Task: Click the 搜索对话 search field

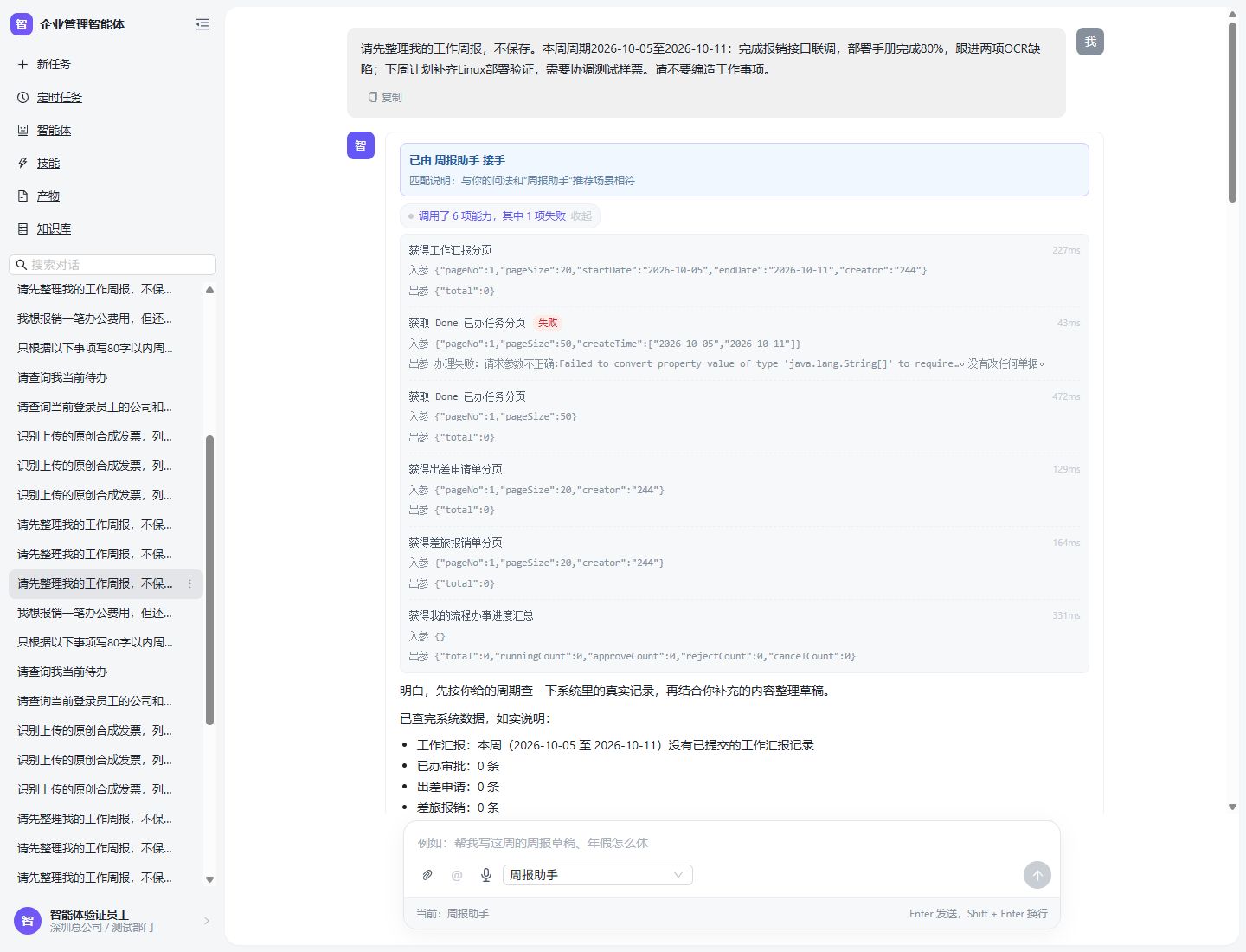Action: tap(112, 265)
